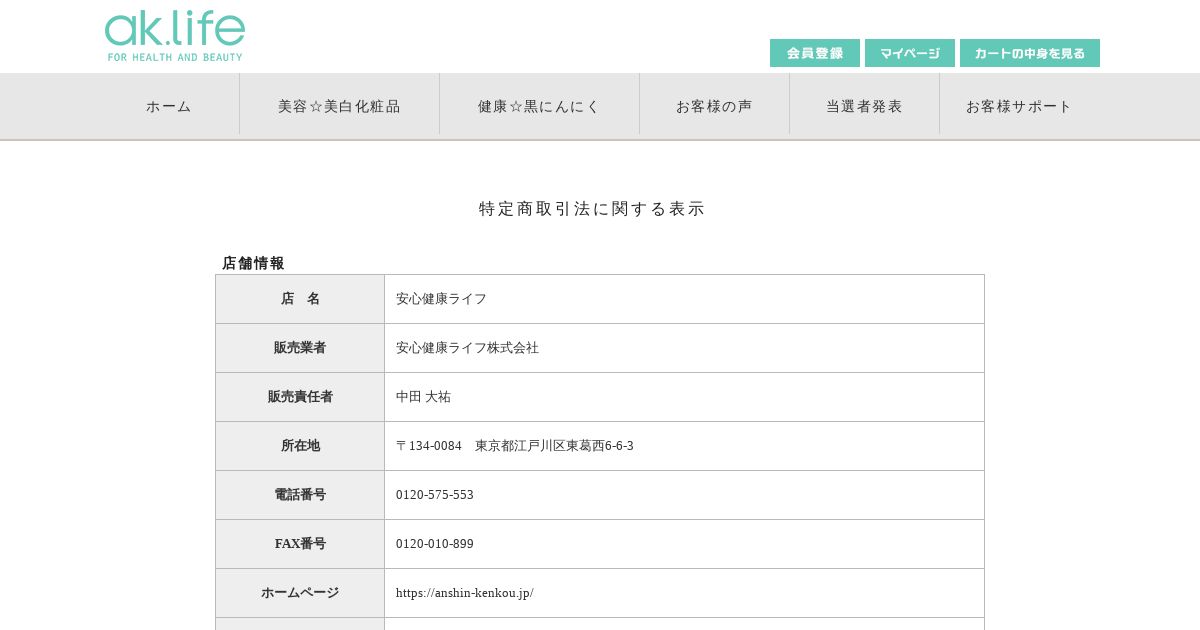
Task: Click the 販売責任者 label cell
Action: point(300,397)
